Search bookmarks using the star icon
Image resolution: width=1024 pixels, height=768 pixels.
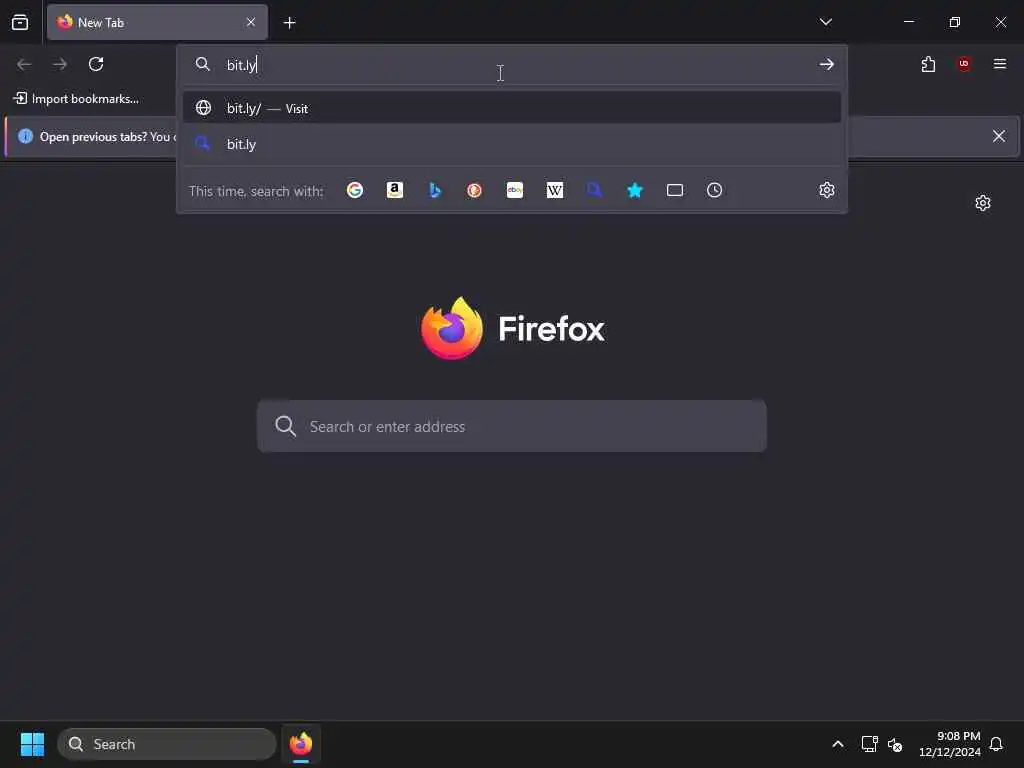pos(635,190)
